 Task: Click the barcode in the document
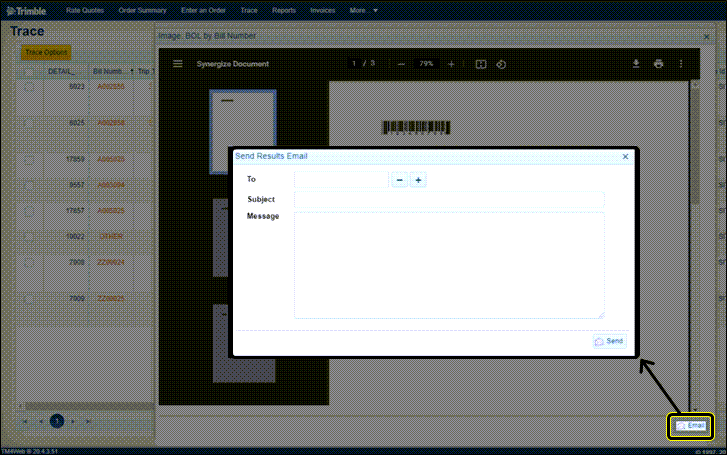416,128
